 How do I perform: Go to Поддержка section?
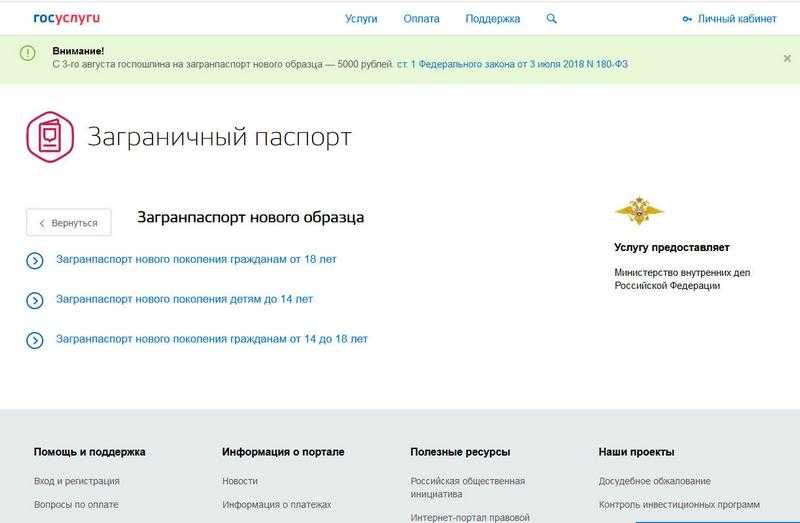[x=493, y=18]
